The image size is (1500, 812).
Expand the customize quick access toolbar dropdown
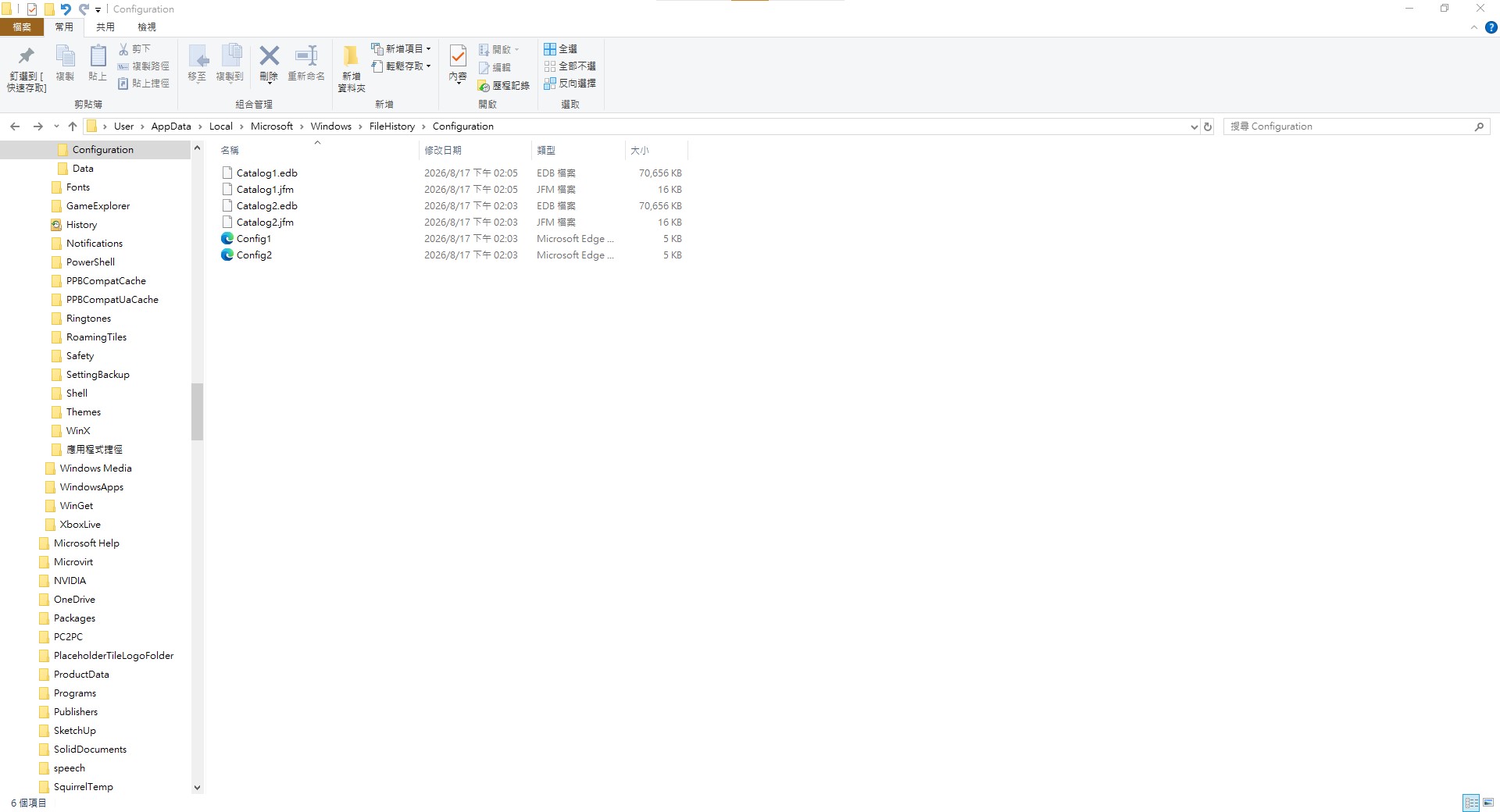(x=98, y=10)
